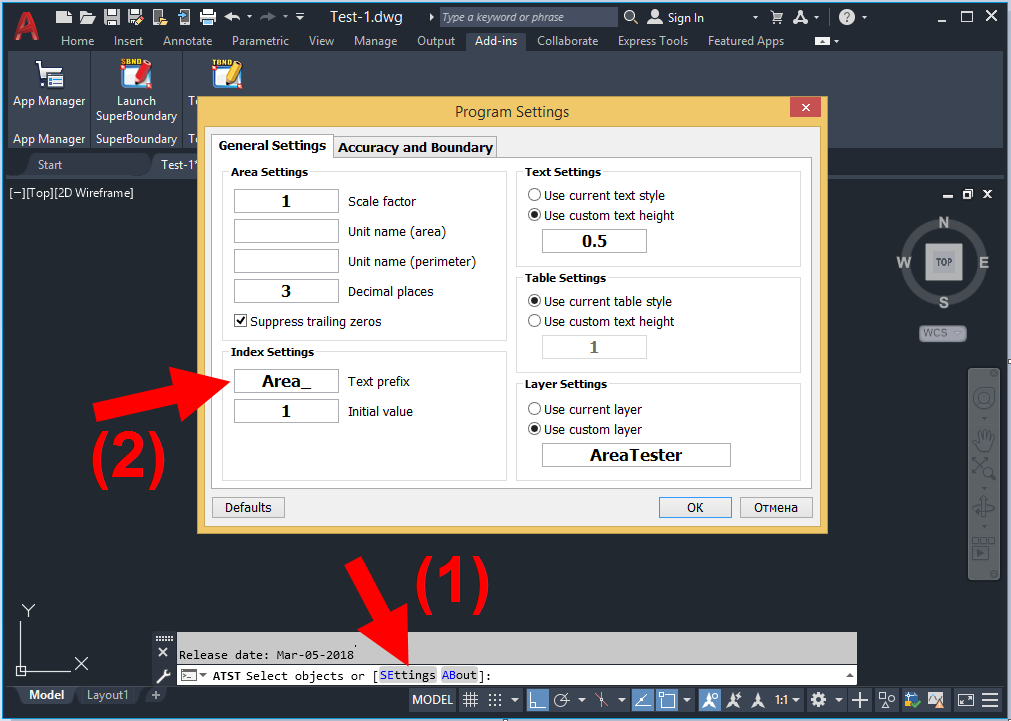Select Use current text style option
1011x721 pixels.
pyautogui.click(x=535, y=195)
